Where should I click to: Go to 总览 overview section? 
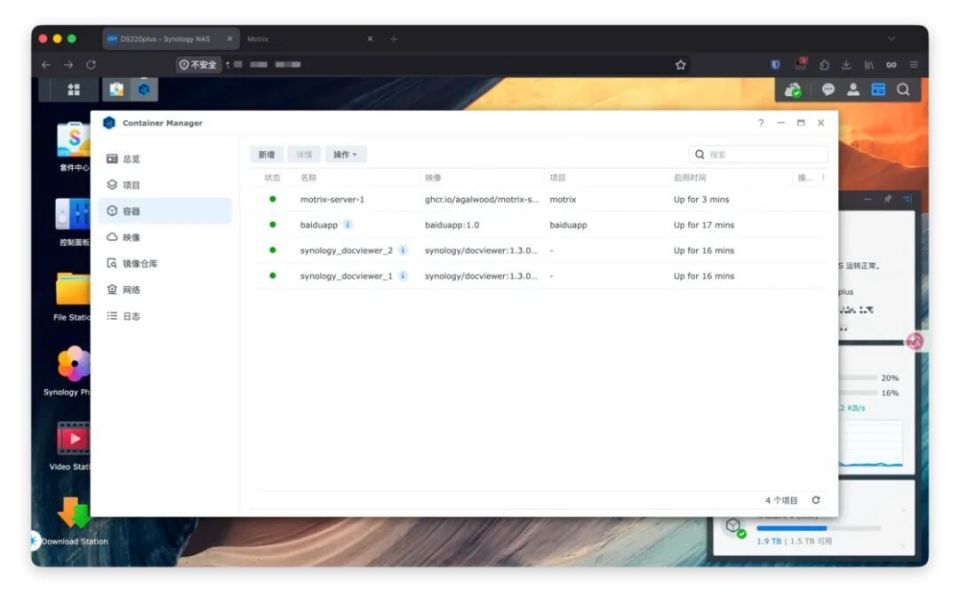pos(165,158)
